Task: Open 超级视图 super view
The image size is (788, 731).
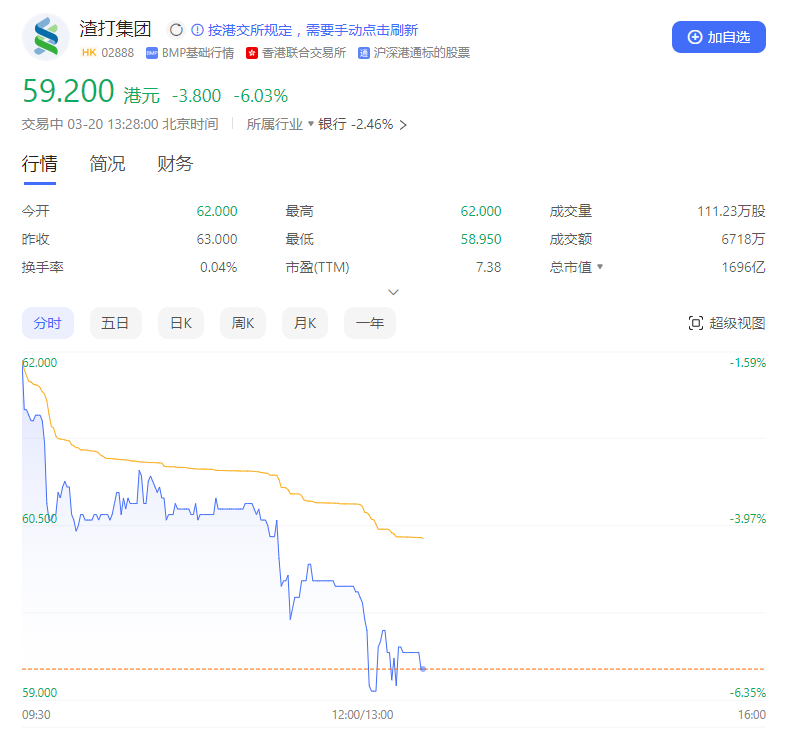Action: [x=727, y=323]
